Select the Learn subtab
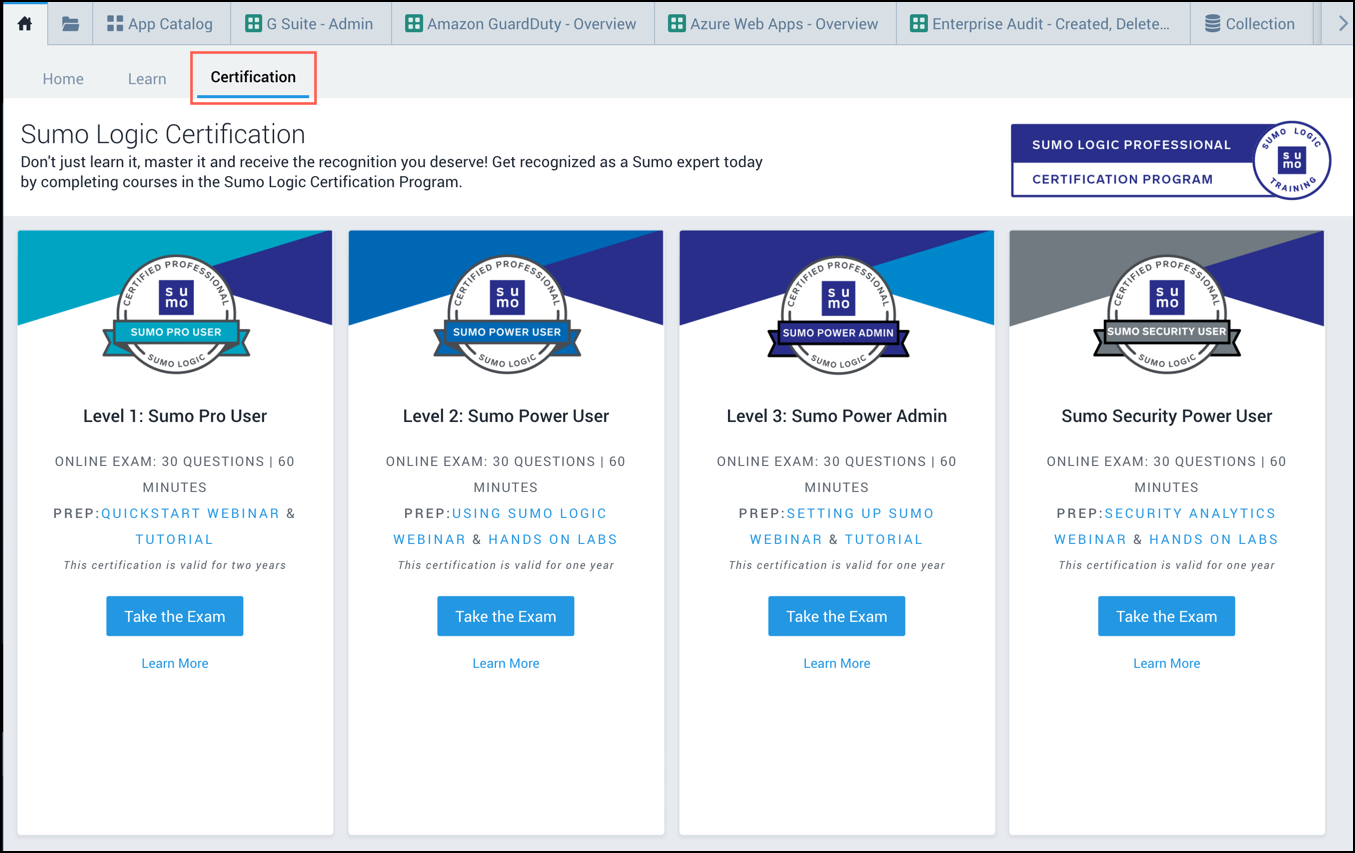 point(147,79)
